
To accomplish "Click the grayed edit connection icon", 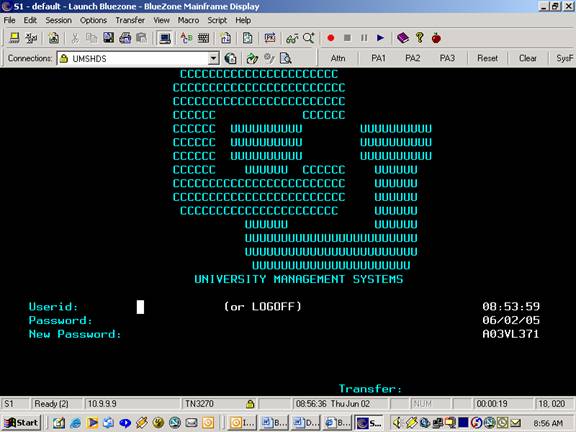I will click(269, 58).
